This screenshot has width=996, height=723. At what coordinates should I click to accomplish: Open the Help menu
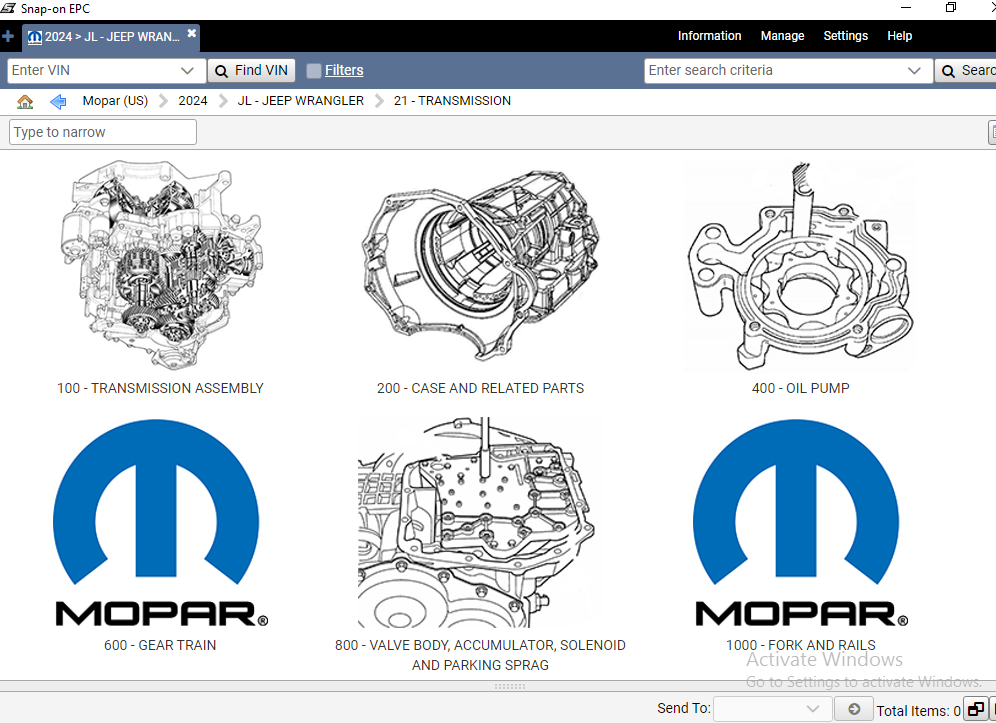click(x=899, y=35)
